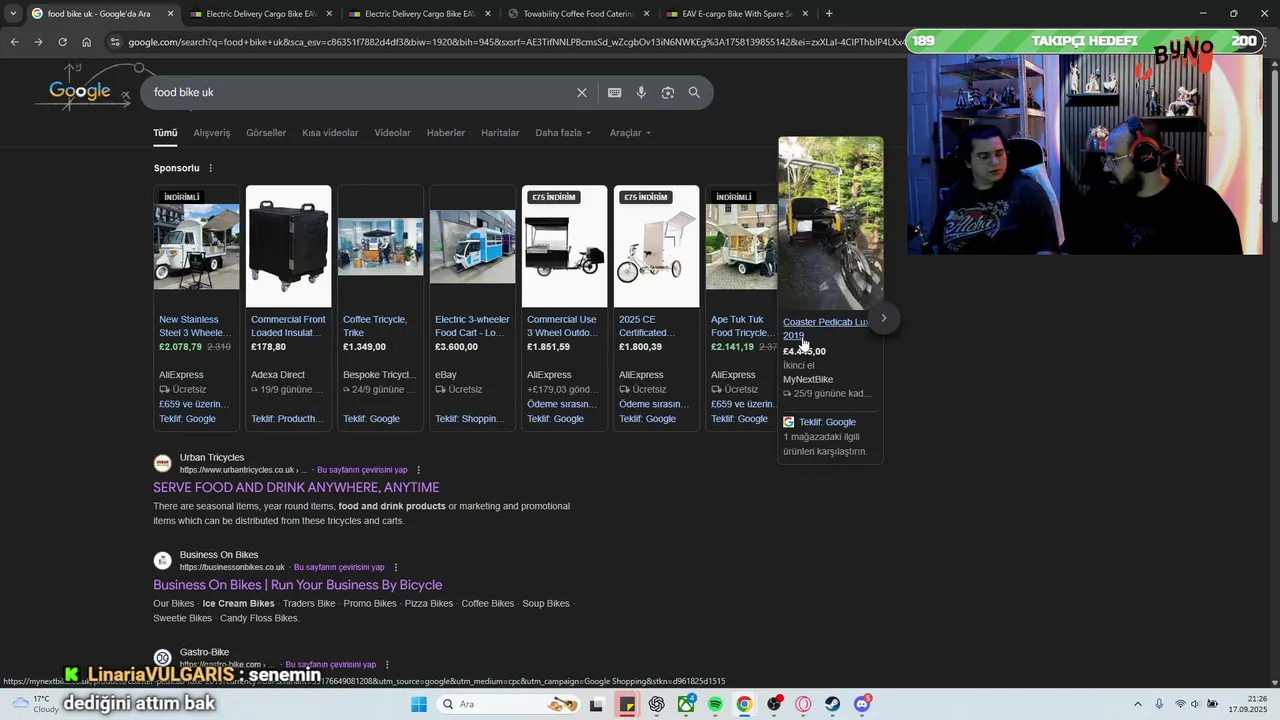Switch to the 'Görseller' tab
This screenshot has width=1280, height=720.
pos(266,133)
